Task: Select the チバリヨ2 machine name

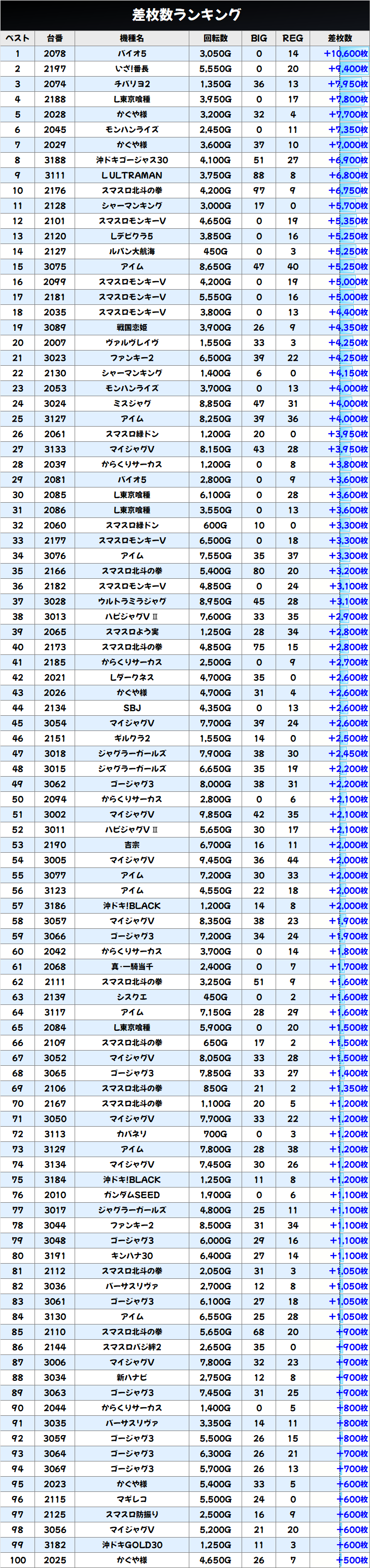Action: (132, 84)
